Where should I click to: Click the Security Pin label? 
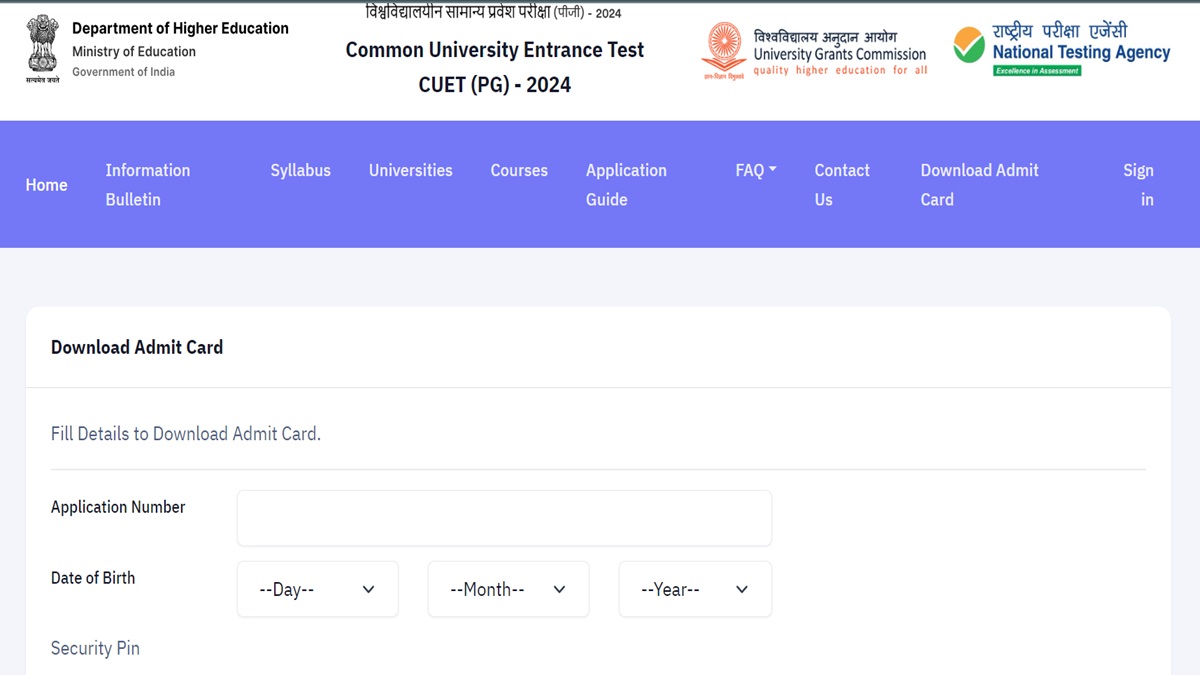click(x=95, y=648)
